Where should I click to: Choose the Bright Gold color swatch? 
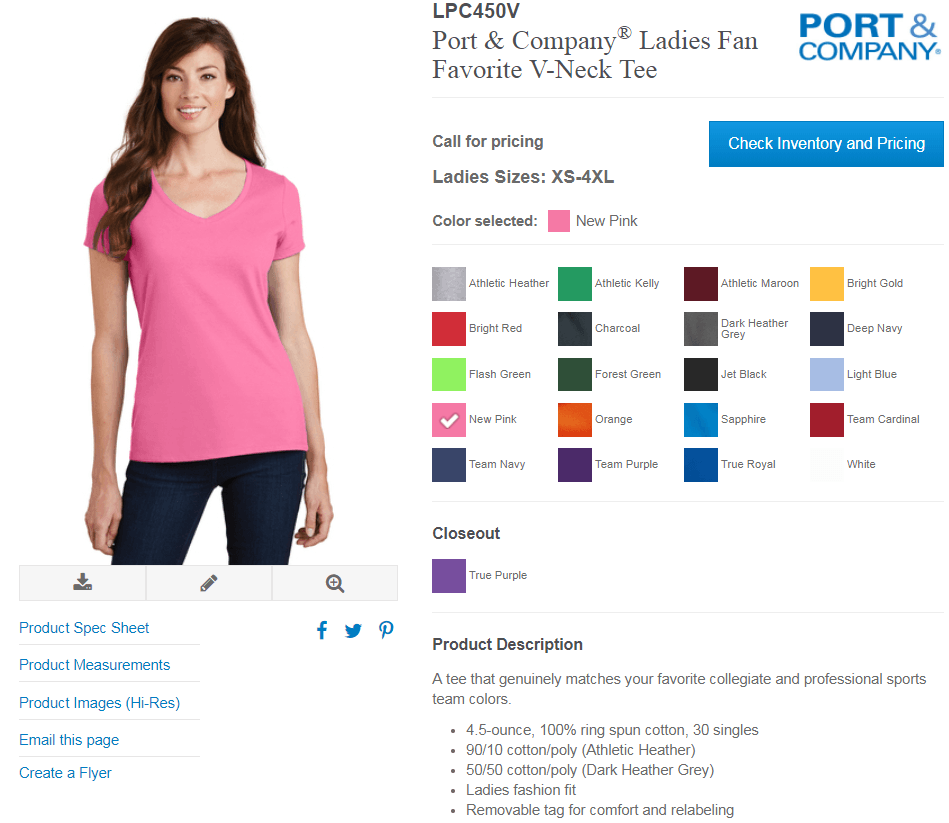click(x=827, y=284)
